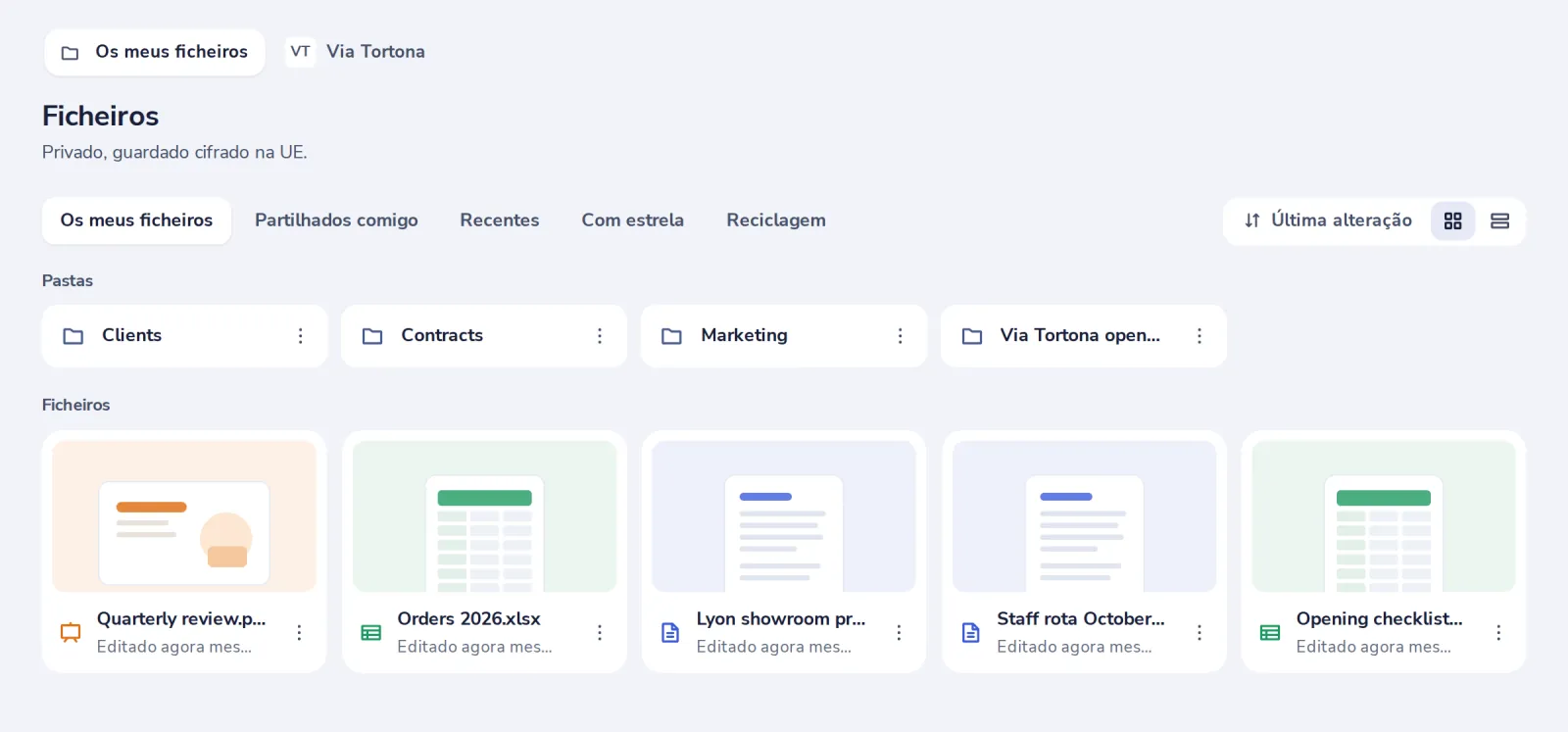Open the Clients folder

click(x=184, y=336)
